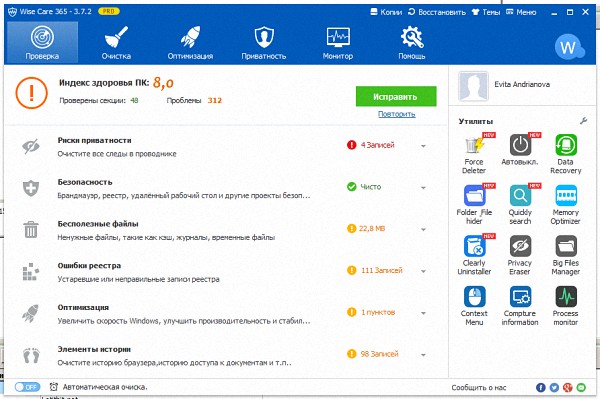Viewport: 600px width, 399px height.
Task: Expand the Бесполезные файлы section arrow
Action: coord(423,230)
